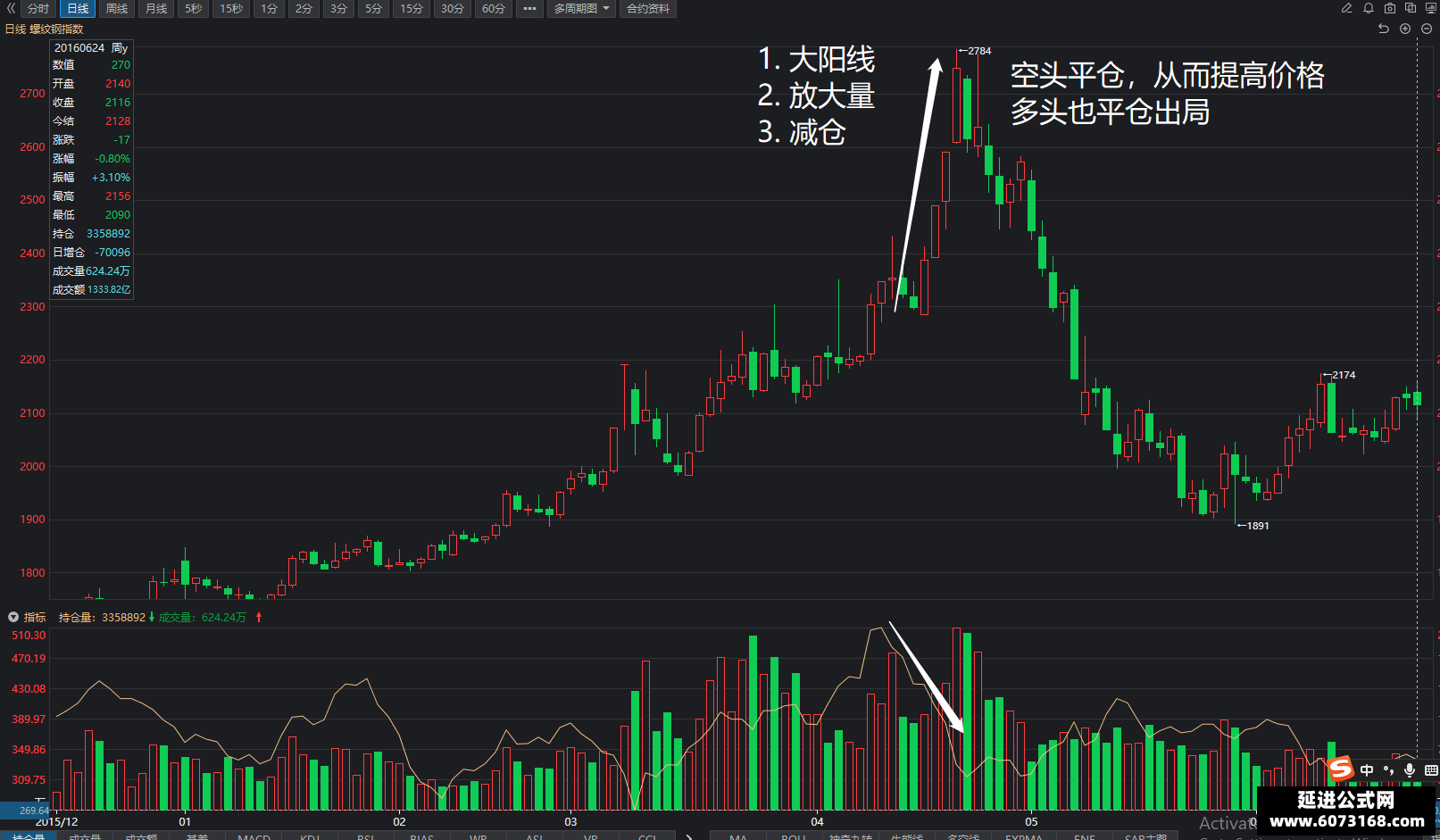This screenshot has width=1440, height=840.
Task: Open the price alert bell icon
Action: pos(1369,8)
